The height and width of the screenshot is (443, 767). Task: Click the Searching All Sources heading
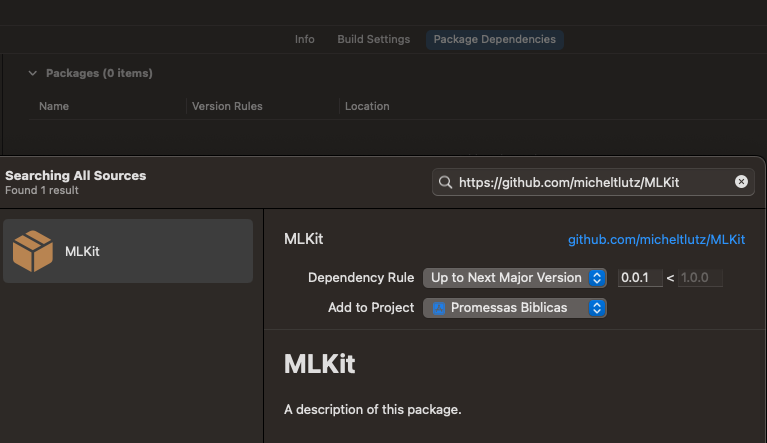click(x=75, y=176)
